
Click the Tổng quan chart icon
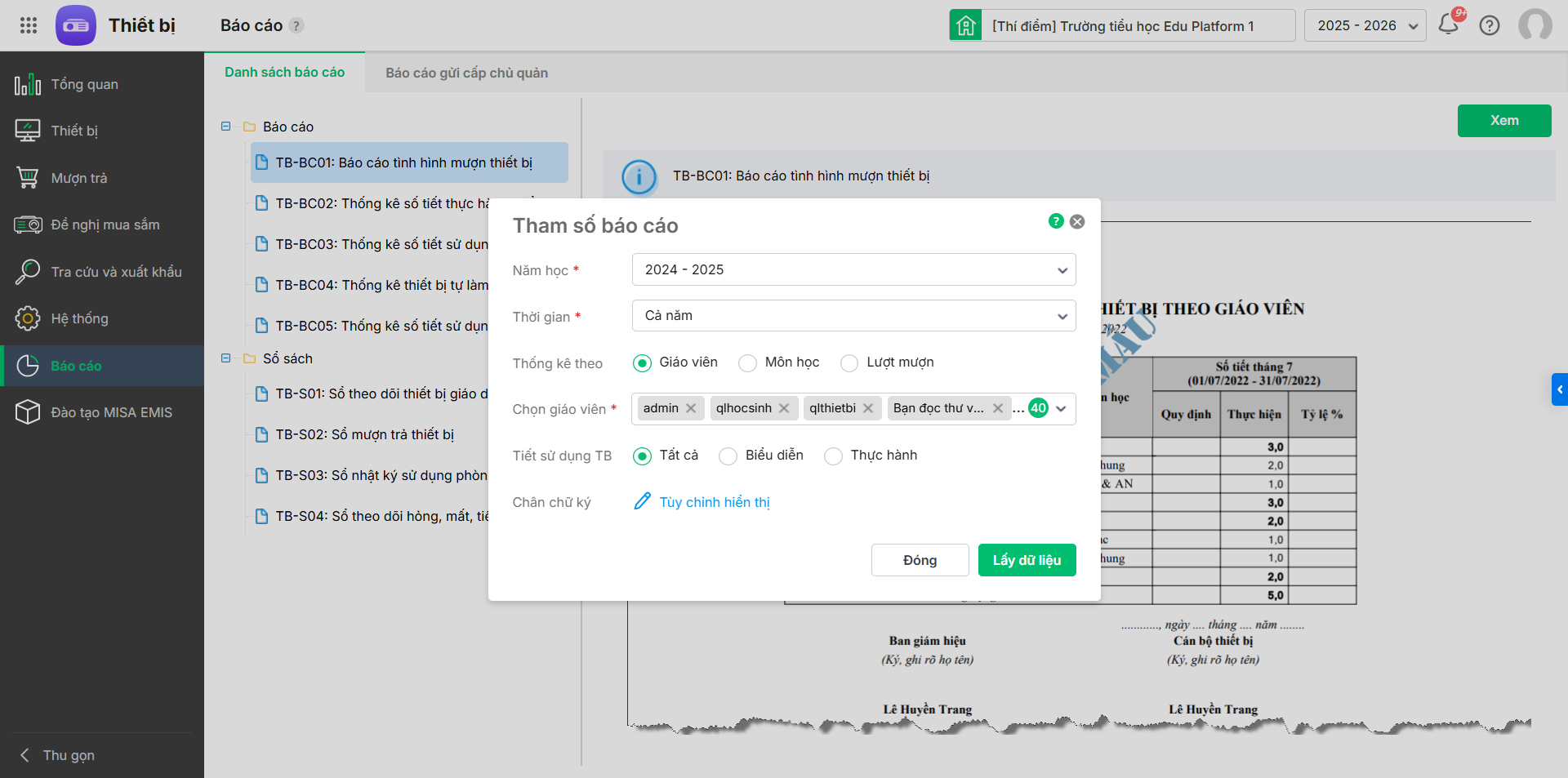click(x=28, y=84)
